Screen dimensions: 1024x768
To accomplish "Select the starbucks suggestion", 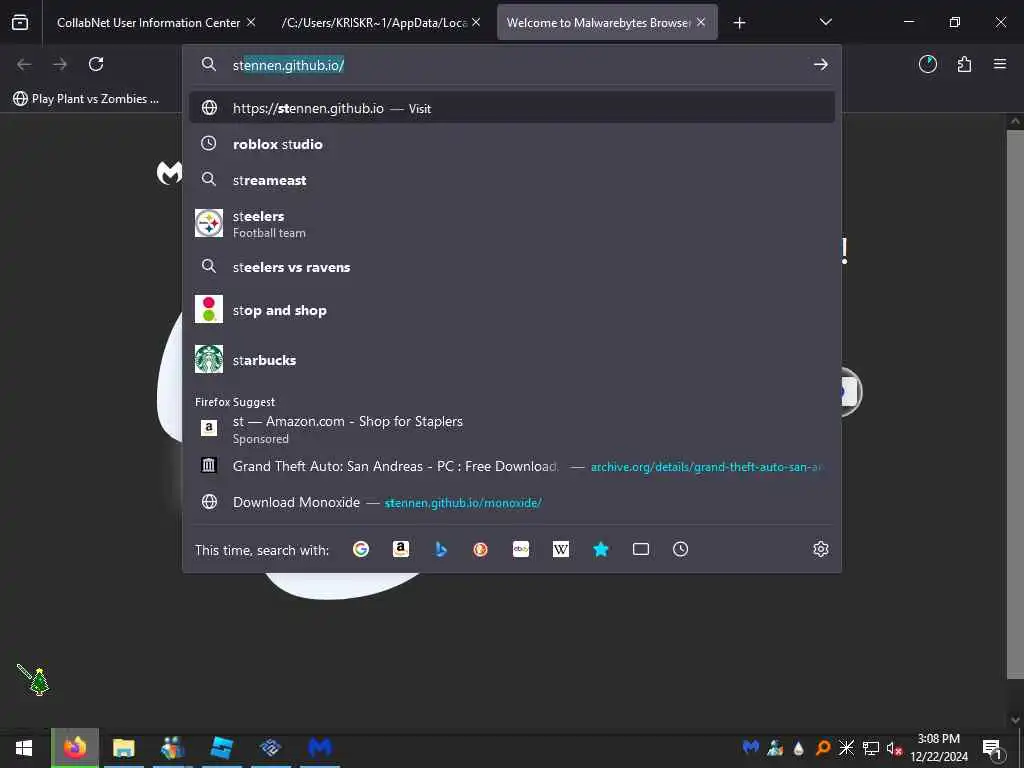I will pyautogui.click(x=512, y=360).
